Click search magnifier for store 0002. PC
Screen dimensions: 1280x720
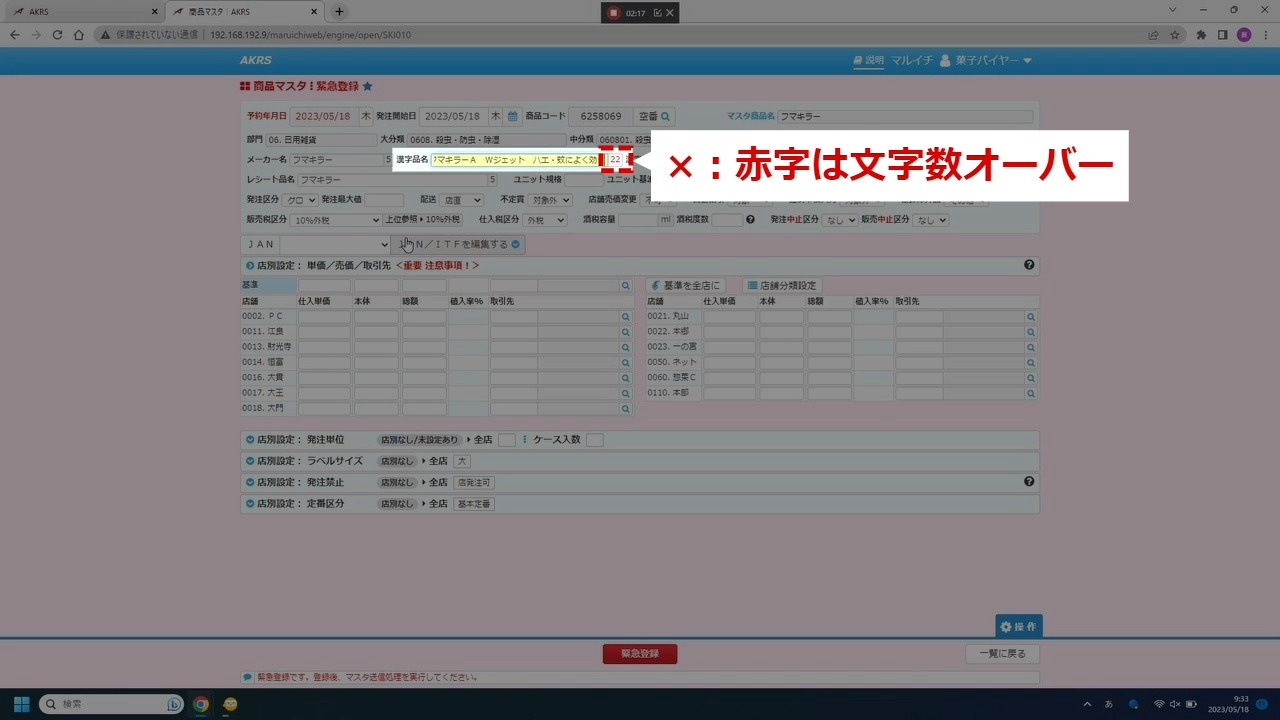point(626,317)
